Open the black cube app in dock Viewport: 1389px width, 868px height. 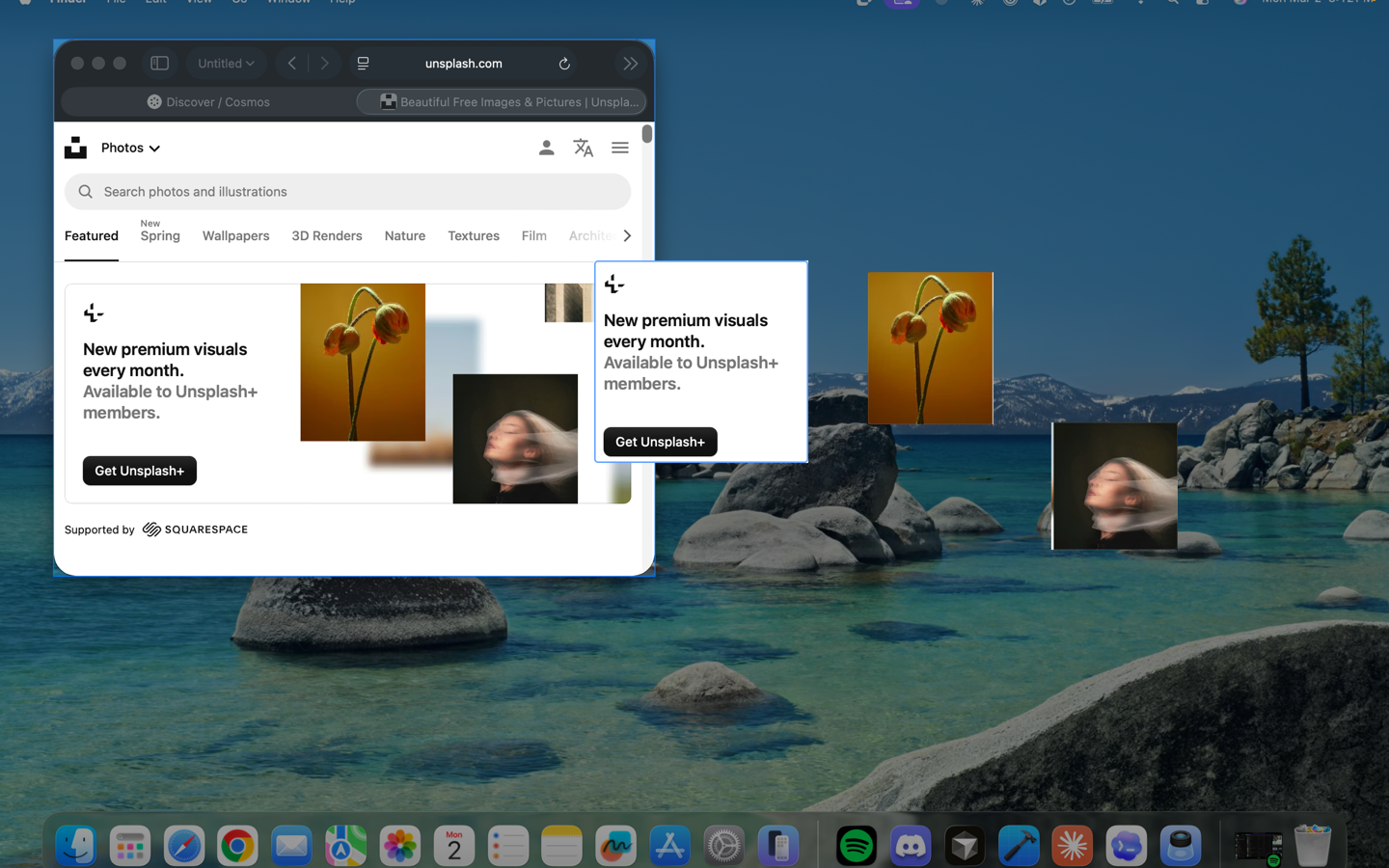click(965, 846)
